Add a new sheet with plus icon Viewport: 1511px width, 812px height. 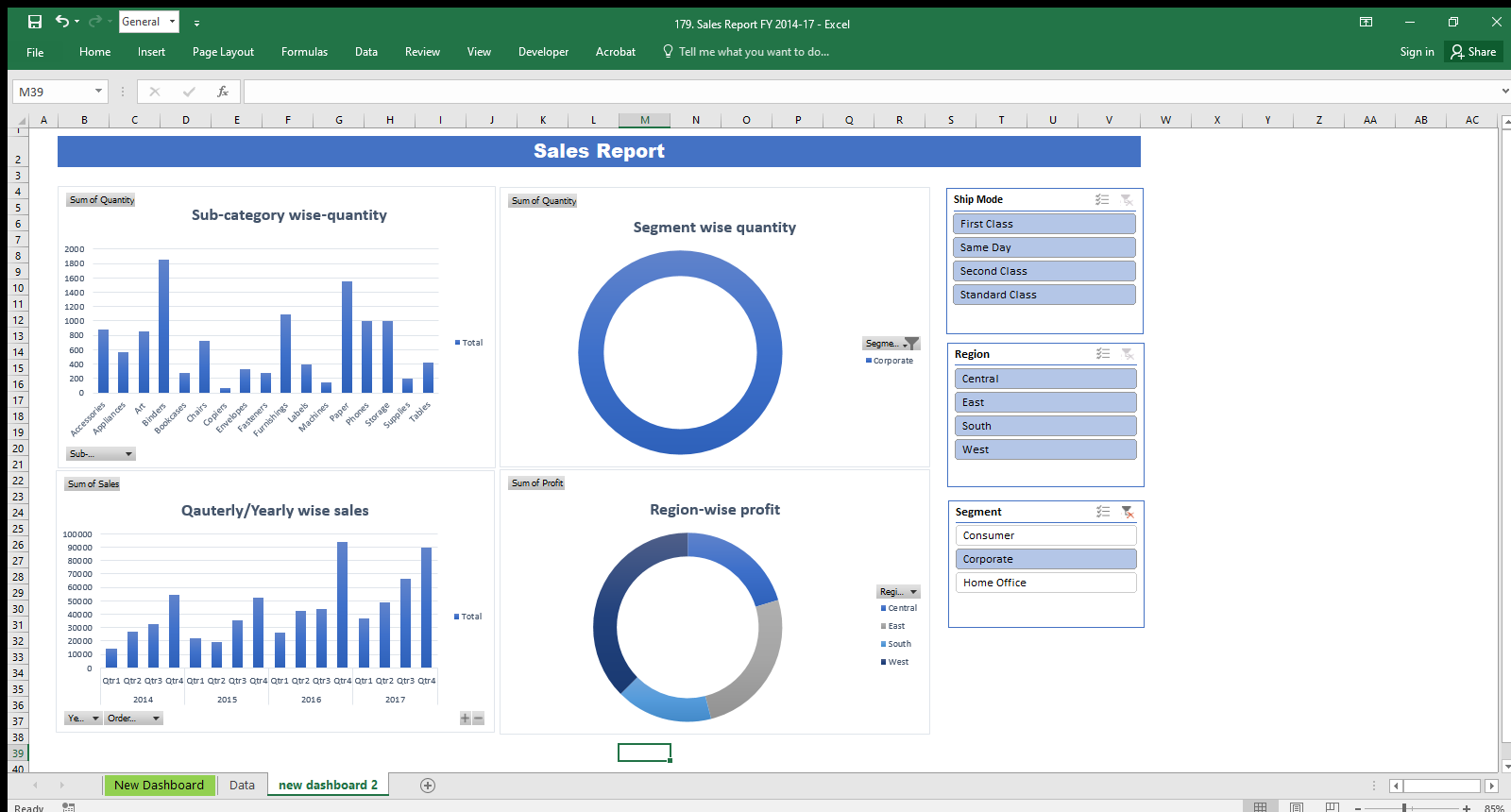click(428, 786)
